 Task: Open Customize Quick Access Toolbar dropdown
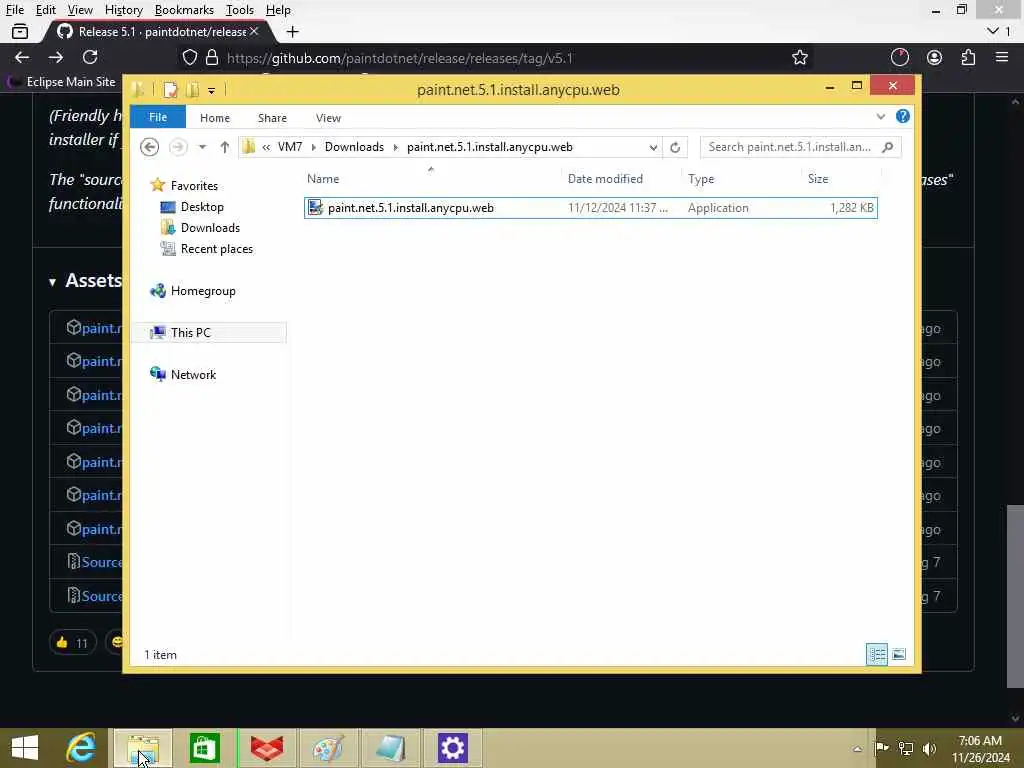(212, 90)
